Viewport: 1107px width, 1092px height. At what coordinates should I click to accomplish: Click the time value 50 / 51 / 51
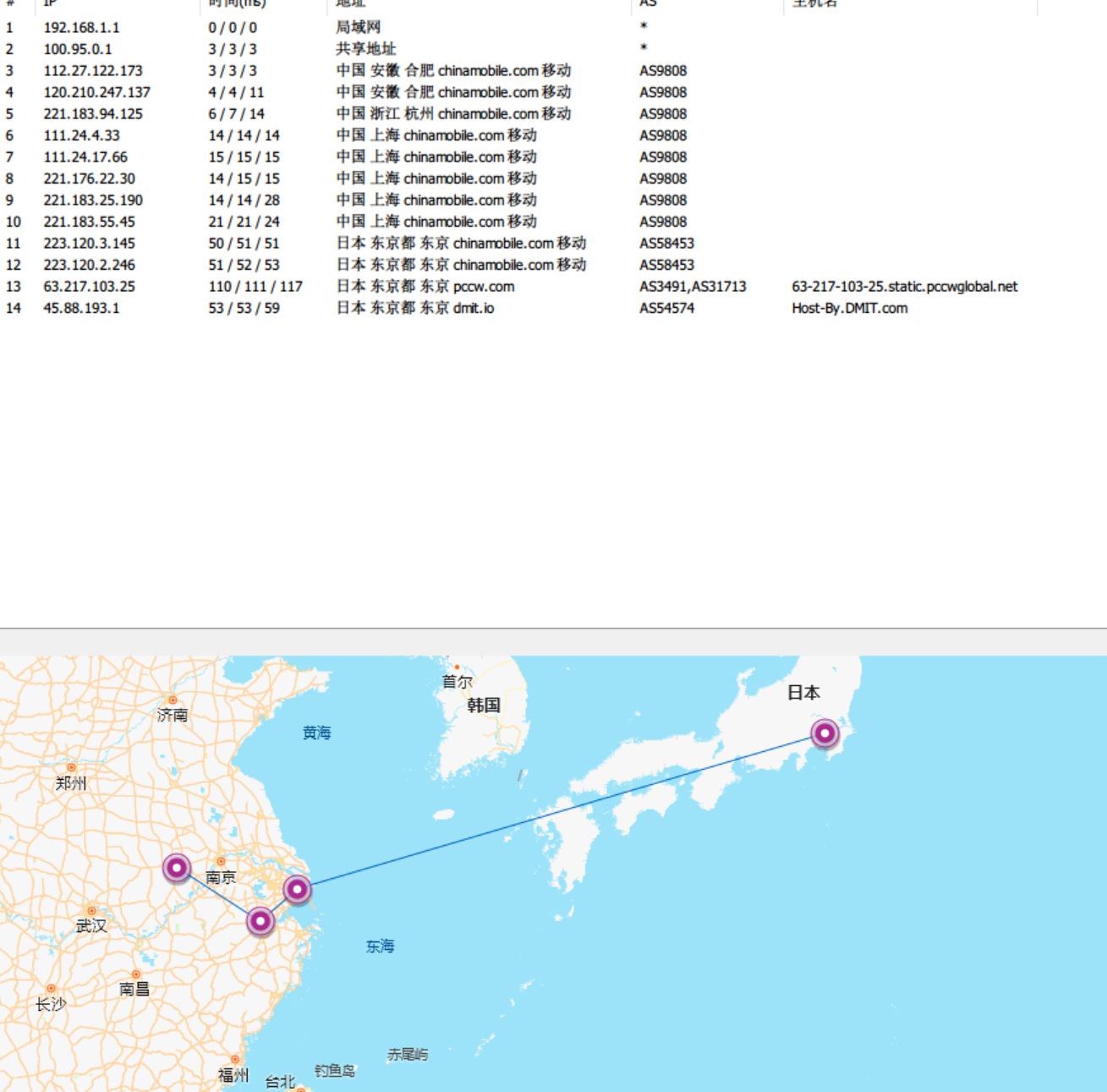click(244, 244)
